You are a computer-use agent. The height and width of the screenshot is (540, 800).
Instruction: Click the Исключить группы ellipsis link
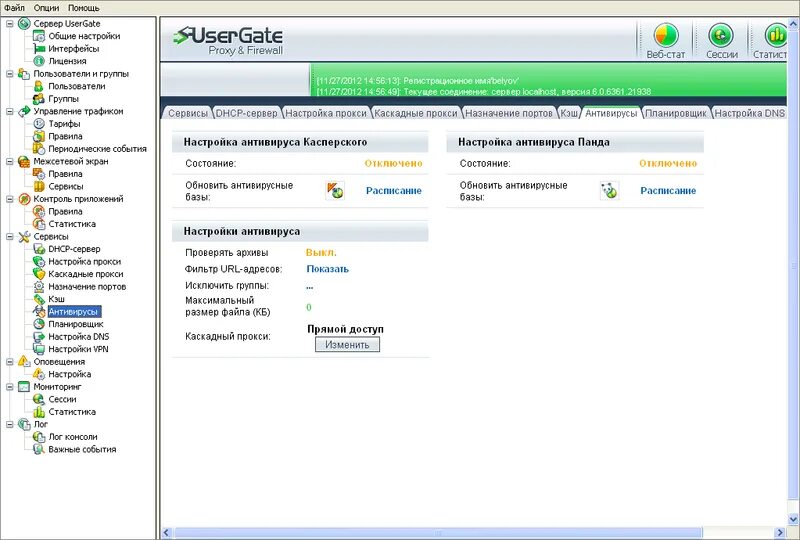(x=310, y=286)
